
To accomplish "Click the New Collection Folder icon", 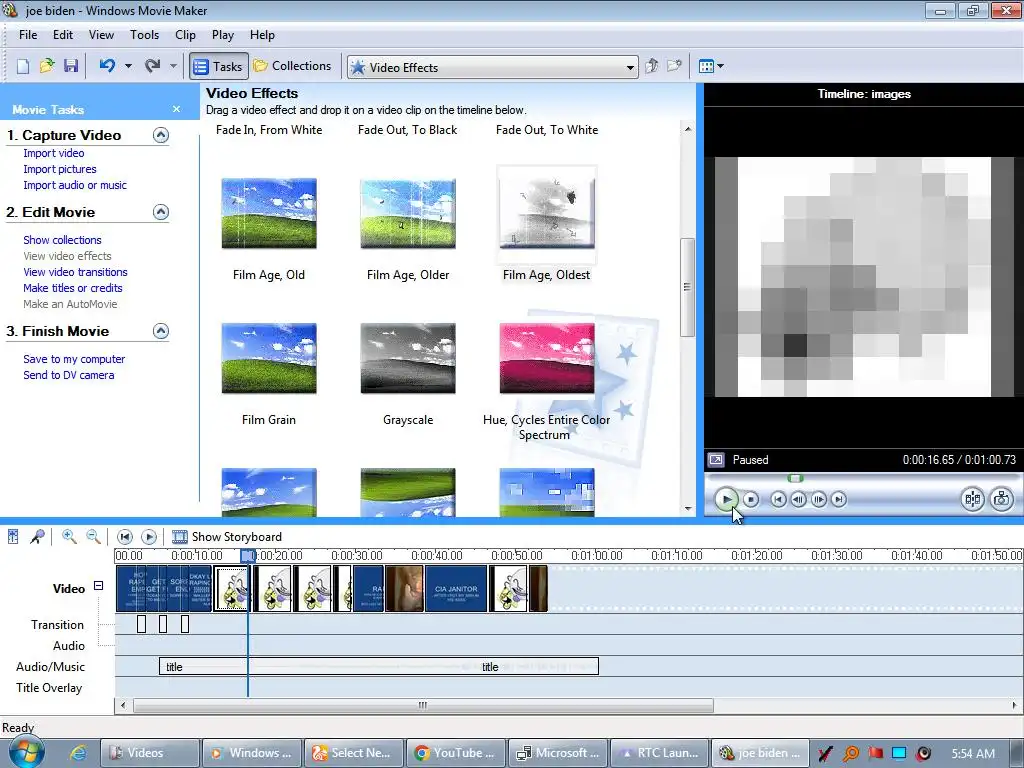I will click(675, 66).
